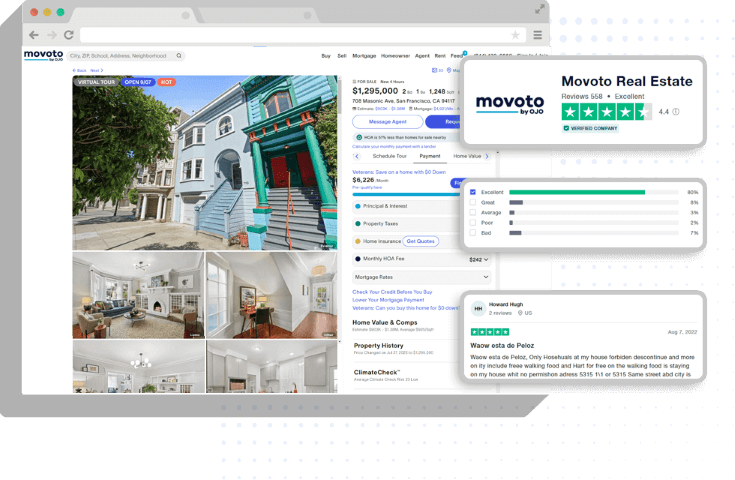
Task: Click the Back link above the photos
Action: (x=80, y=70)
